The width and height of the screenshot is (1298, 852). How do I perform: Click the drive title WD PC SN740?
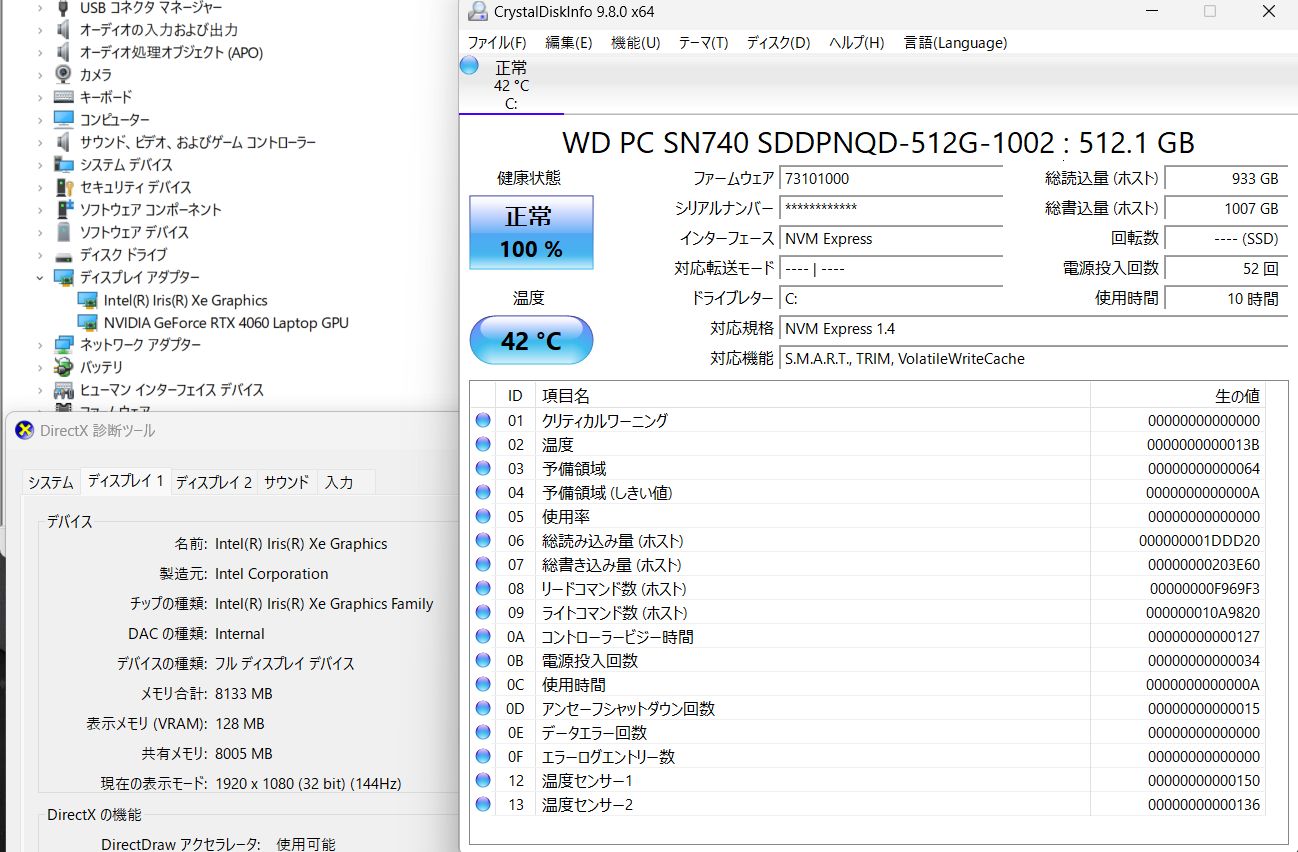tap(878, 142)
